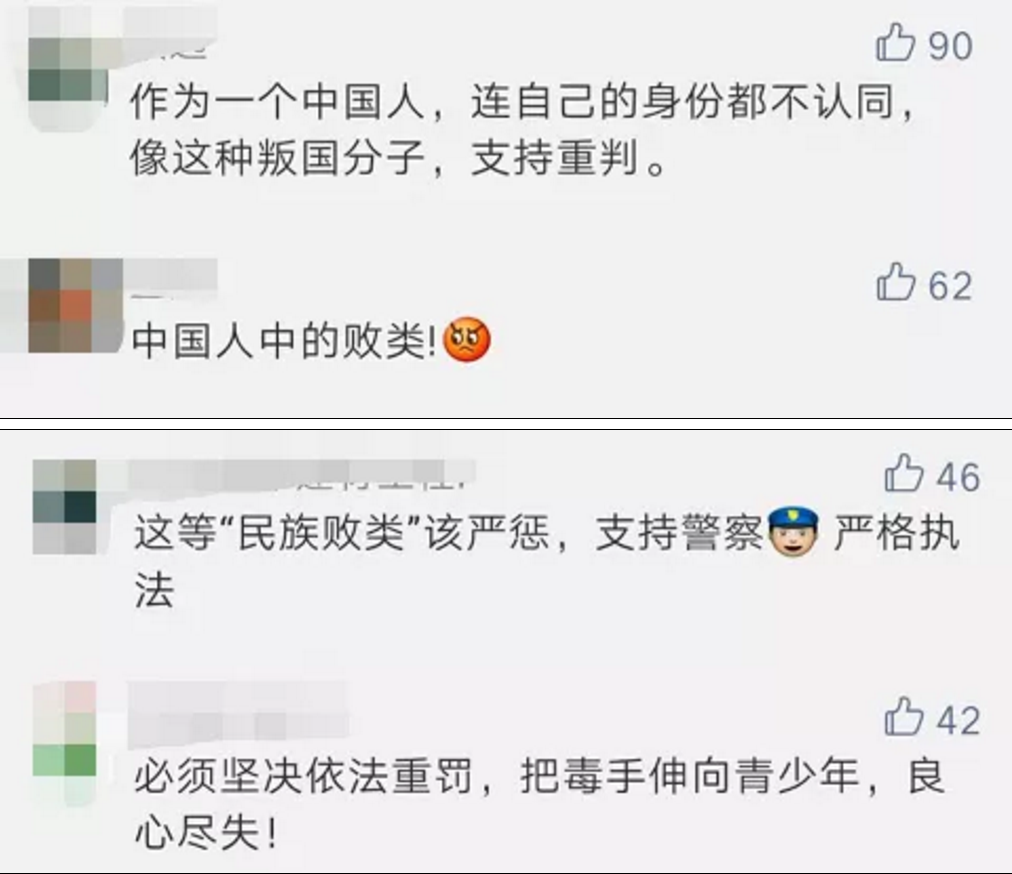
Task: Tap thumbs-up on the 62-like comment
Action: [896, 281]
